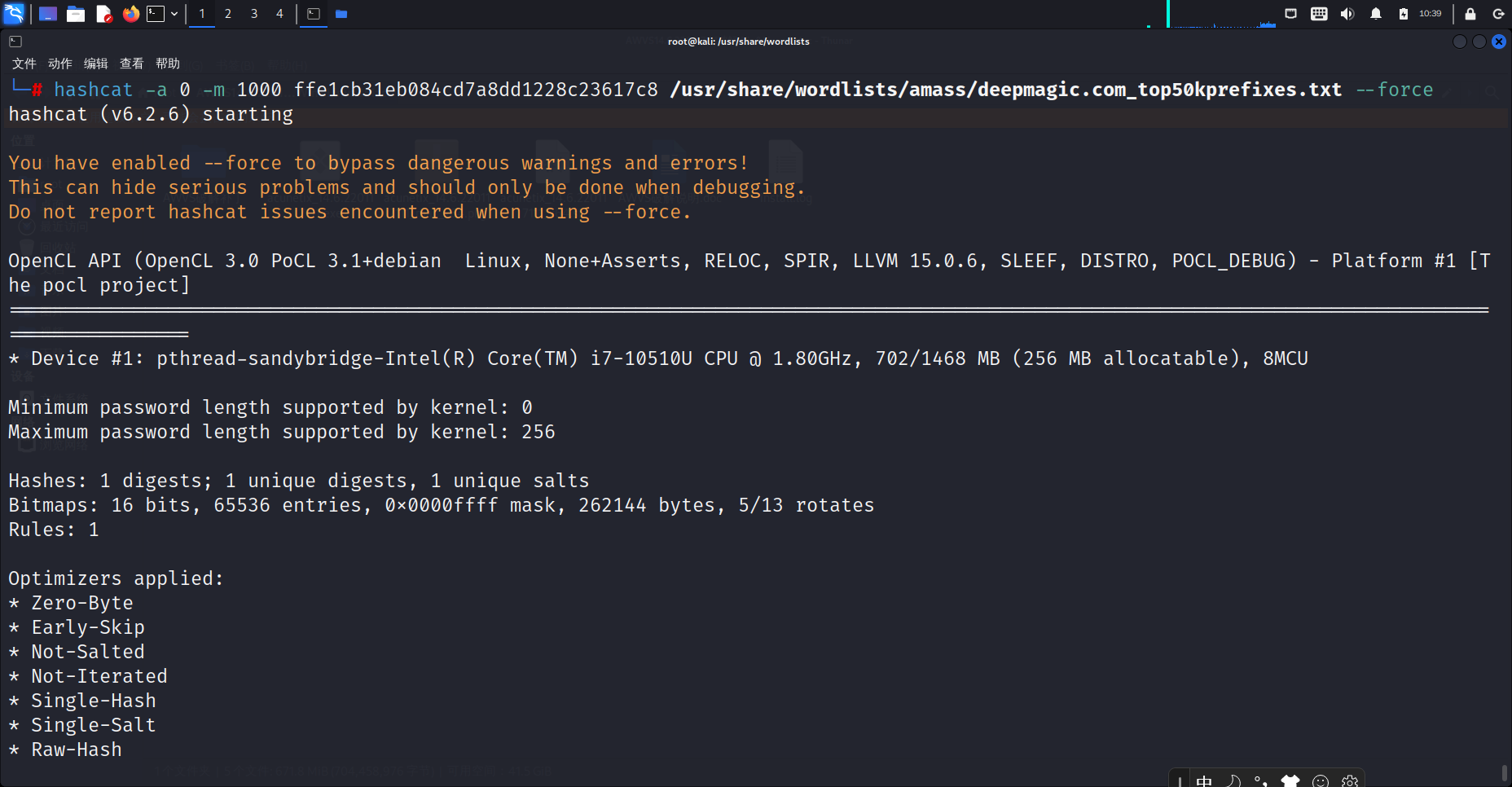Toggle Chinese/English input with the 中 icon
The image size is (1512, 787).
click(x=1204, y=780)
